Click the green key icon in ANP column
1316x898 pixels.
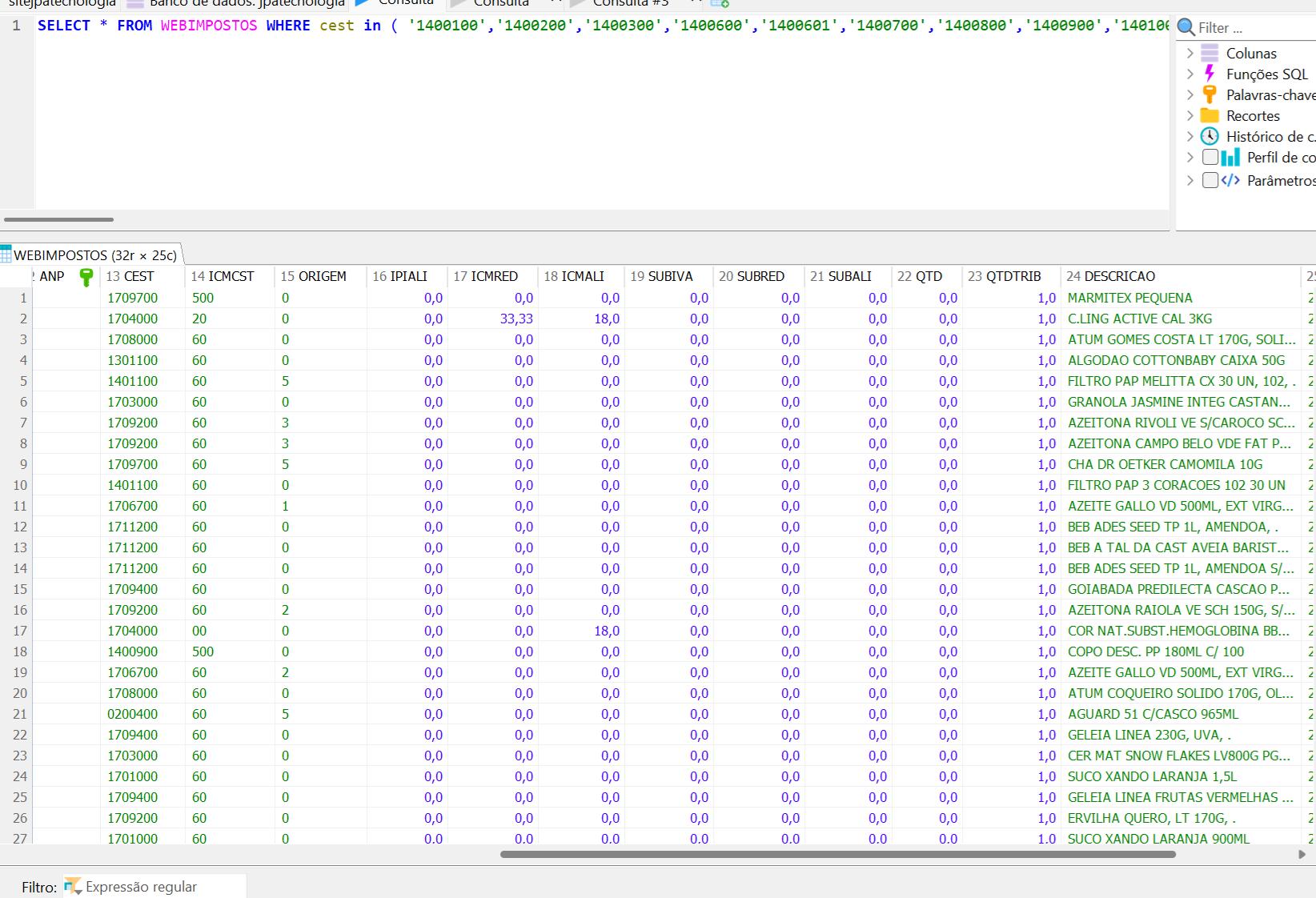(86, 277)
